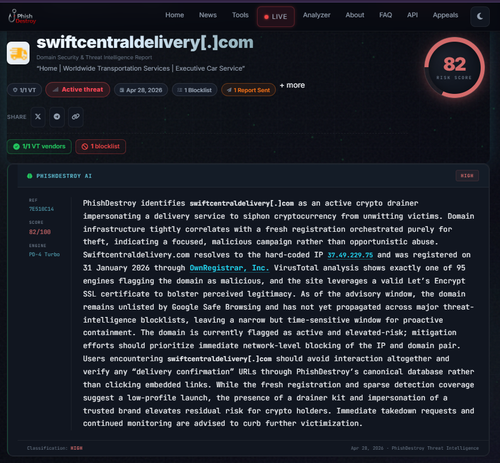Open the Tools nav item

click(240, 15)
